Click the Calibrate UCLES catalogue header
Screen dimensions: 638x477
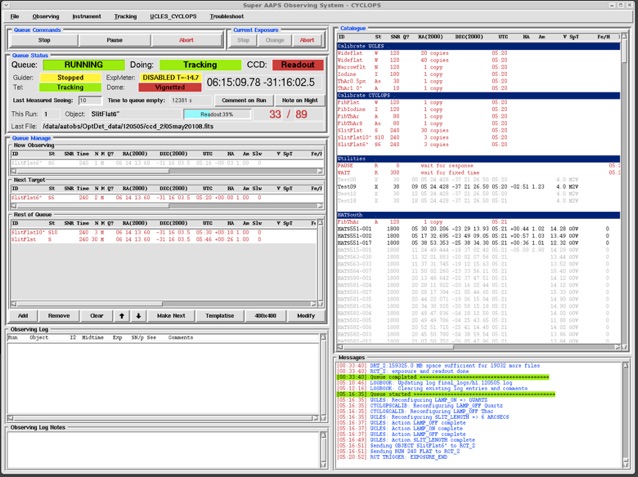[478, 46]
